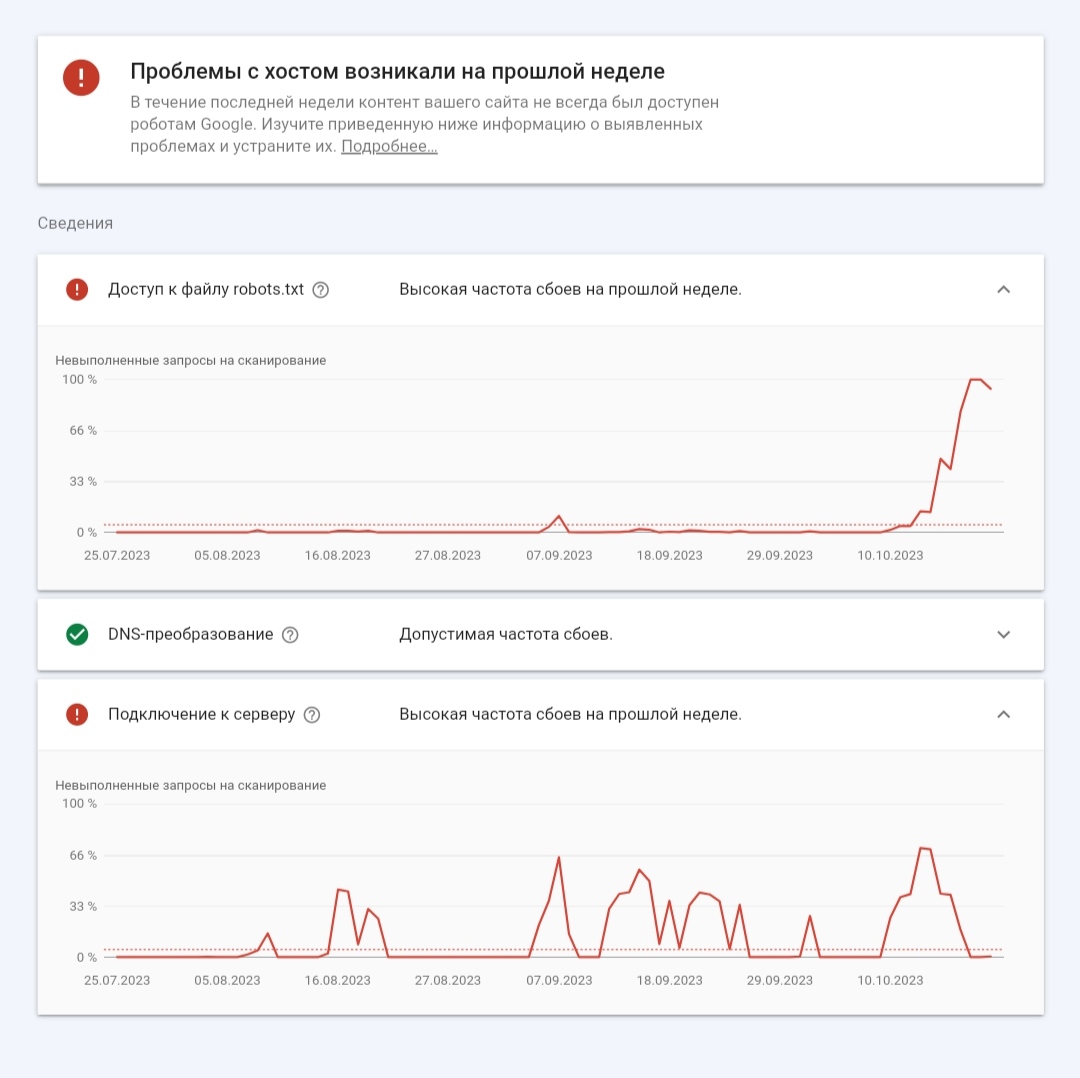This screenshot has width=1080, height=1078.
Task: Select the "Доступ к файлу robots.txt" row title
Action: pos(205,290)
